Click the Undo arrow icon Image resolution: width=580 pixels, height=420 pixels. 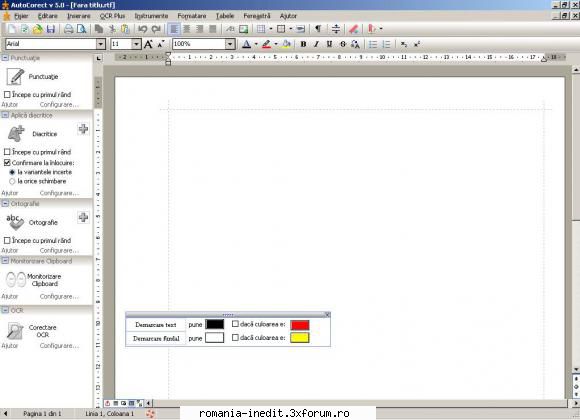point(143,29)
